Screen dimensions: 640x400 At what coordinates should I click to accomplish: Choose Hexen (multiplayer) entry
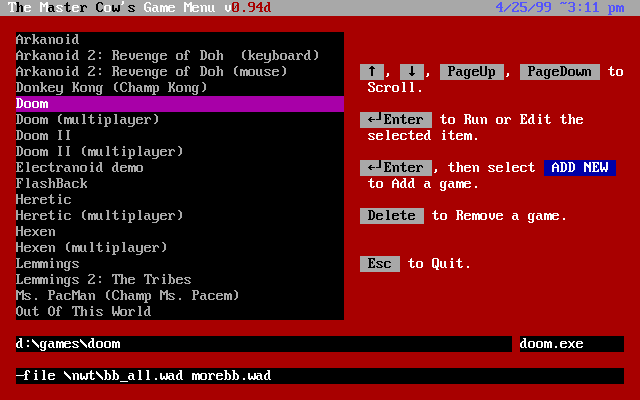pos(180,247)
